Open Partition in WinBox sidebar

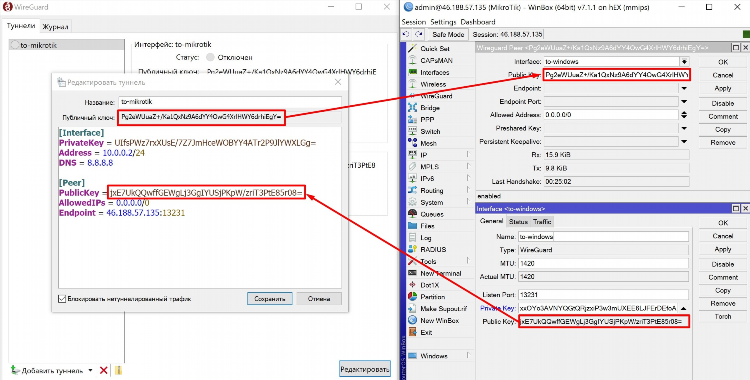tap(432, 297)
